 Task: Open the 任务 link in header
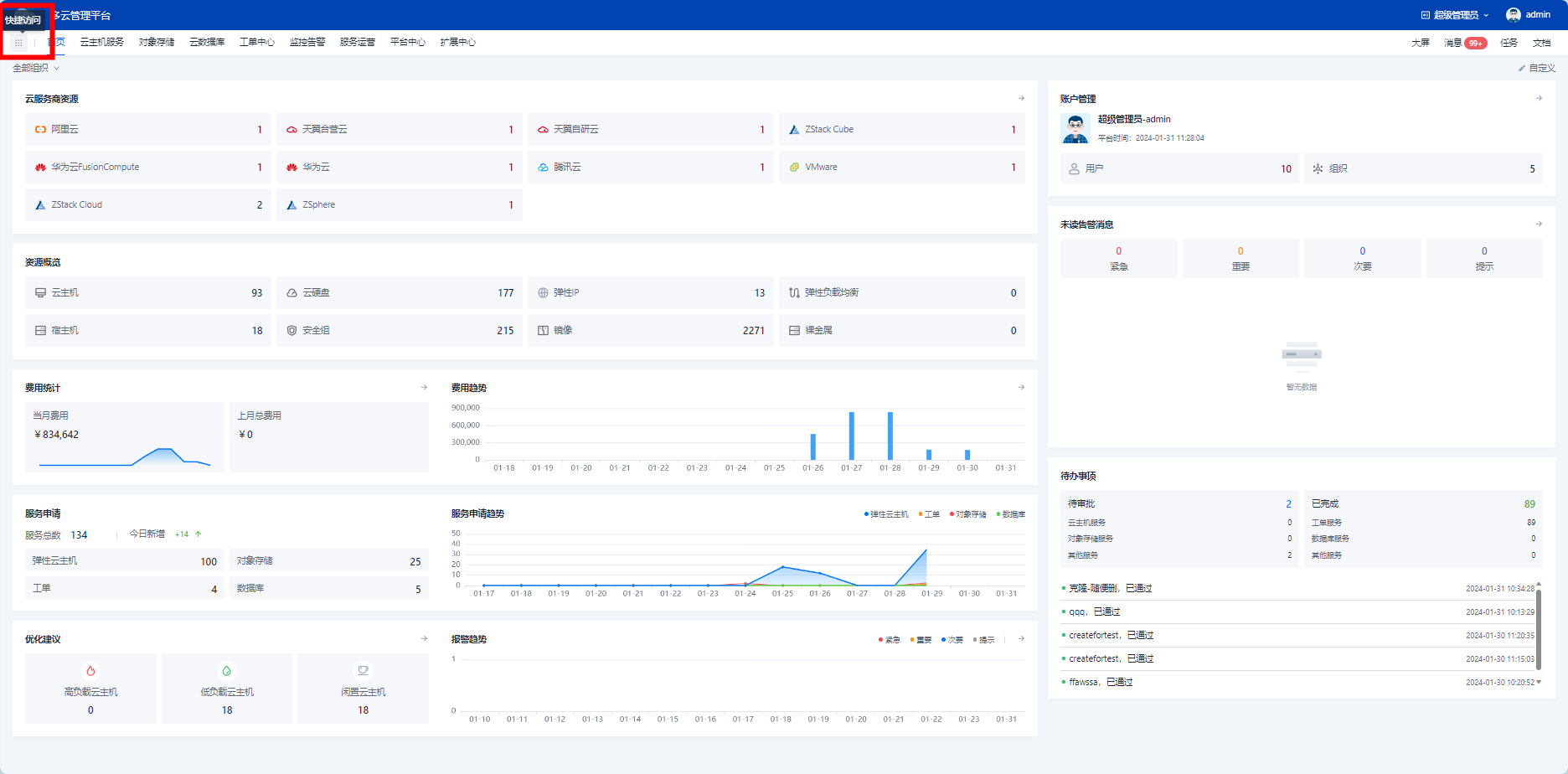[x=1509, y=44]
